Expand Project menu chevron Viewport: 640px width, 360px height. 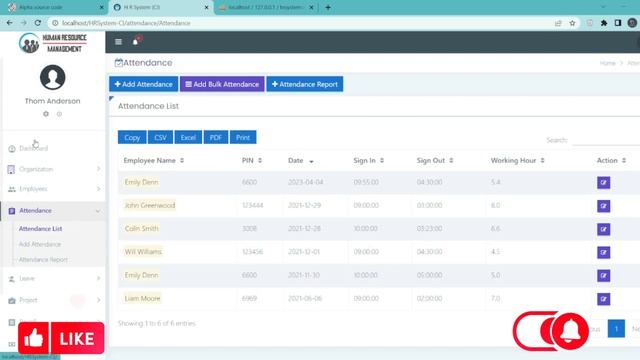(98, 300)
